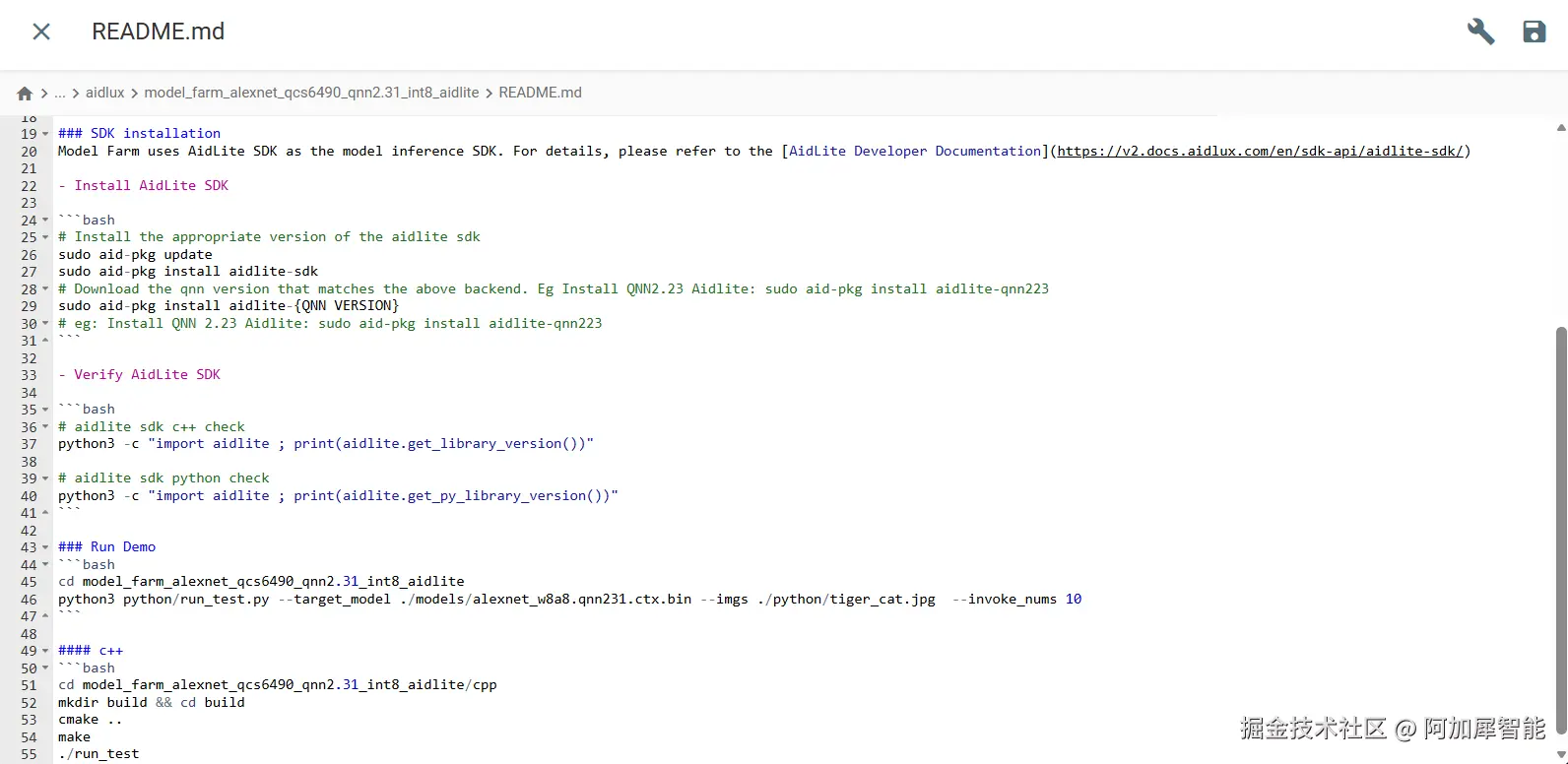Image resolution: width=1568 pixels, height=764 pixels.
Task: Toggle fold arrow at line 39
Action: pyautogui.click(x=45, y=478)
